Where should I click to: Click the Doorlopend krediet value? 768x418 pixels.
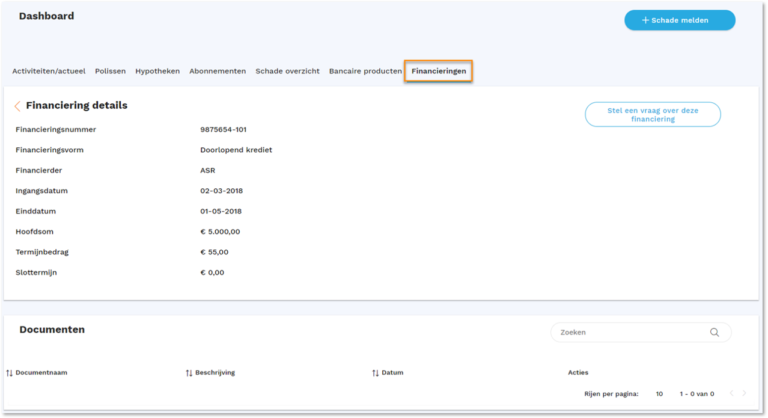coord(236,150)
